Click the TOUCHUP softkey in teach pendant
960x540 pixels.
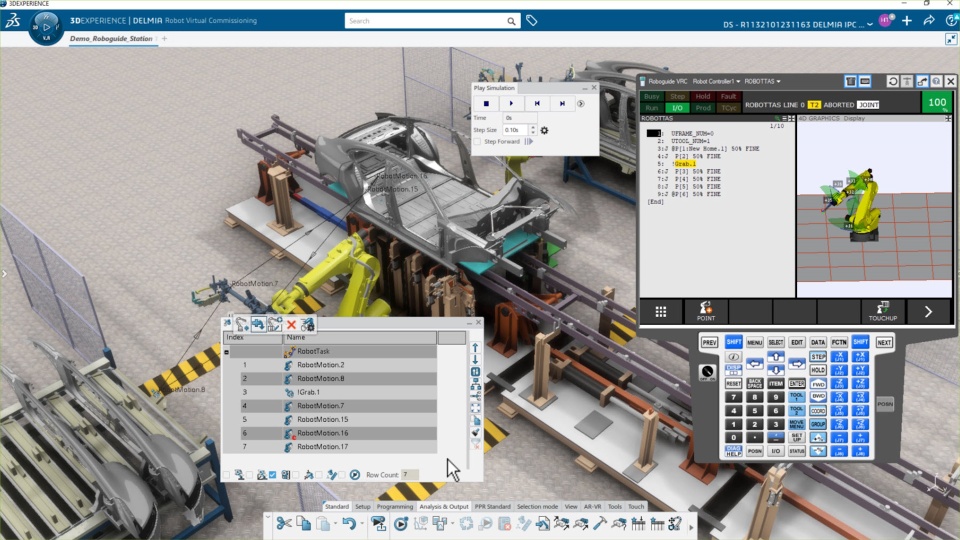click(x=882, y=311)
